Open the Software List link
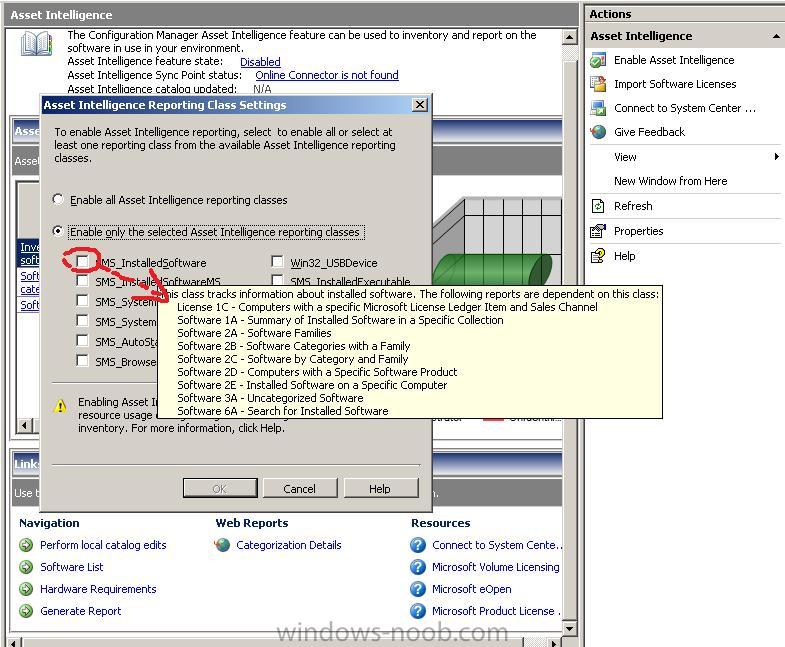The width and height of the screenshot is (785, 647). pyautogui.click(x=72, y=567)
